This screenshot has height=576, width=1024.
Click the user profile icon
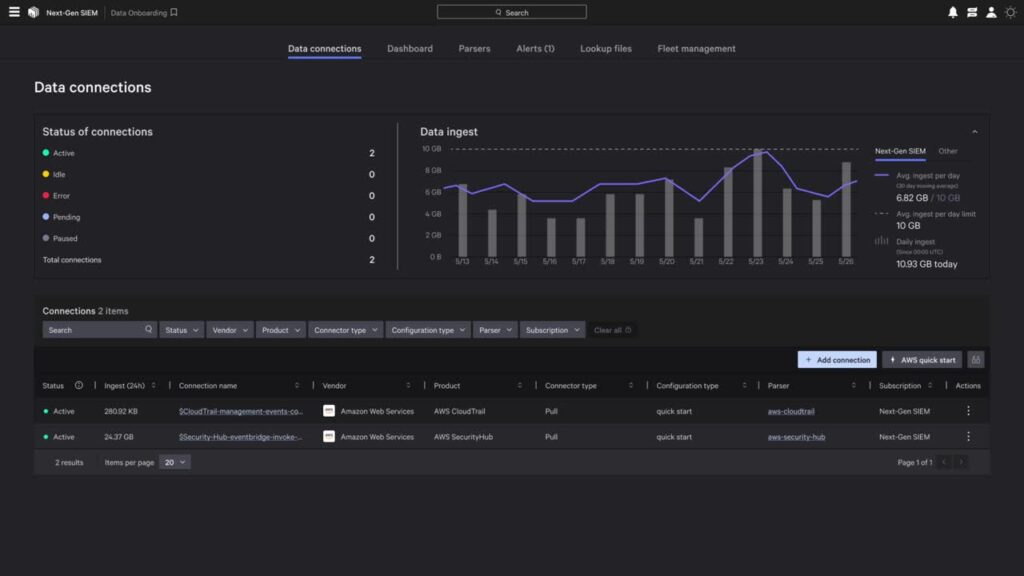[990, 11]
